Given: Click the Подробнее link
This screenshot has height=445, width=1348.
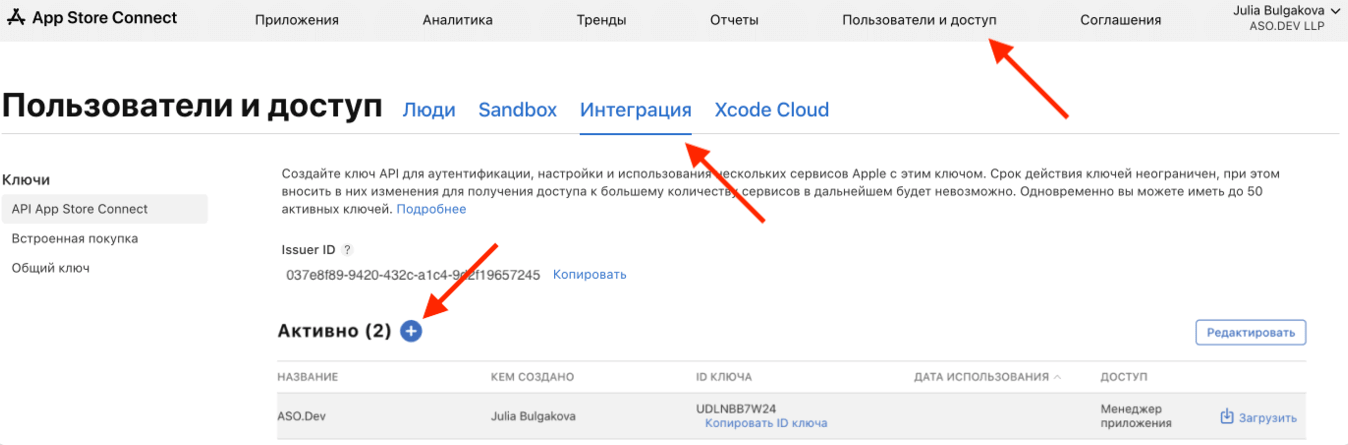Looking at the screenshot, I should [x=431, y=209].
